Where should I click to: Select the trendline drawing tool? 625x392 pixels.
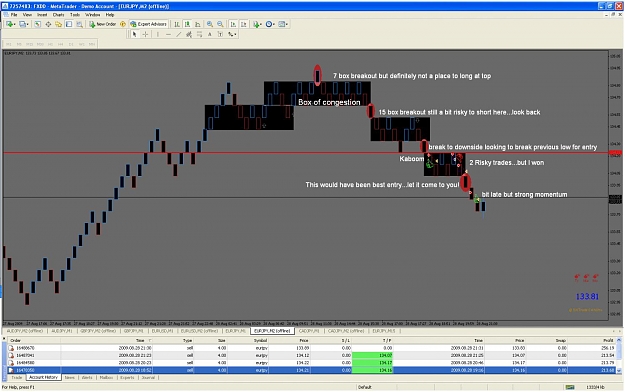click(x=179, y=34)
